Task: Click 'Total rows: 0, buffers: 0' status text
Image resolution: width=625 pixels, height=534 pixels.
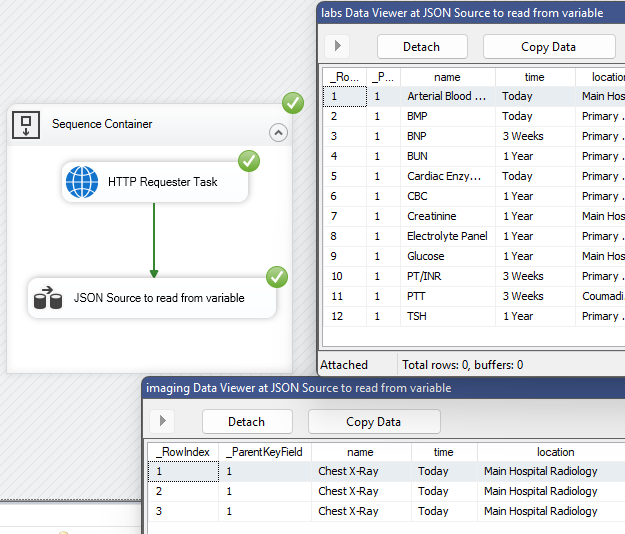Action: [x=462, y=365]
